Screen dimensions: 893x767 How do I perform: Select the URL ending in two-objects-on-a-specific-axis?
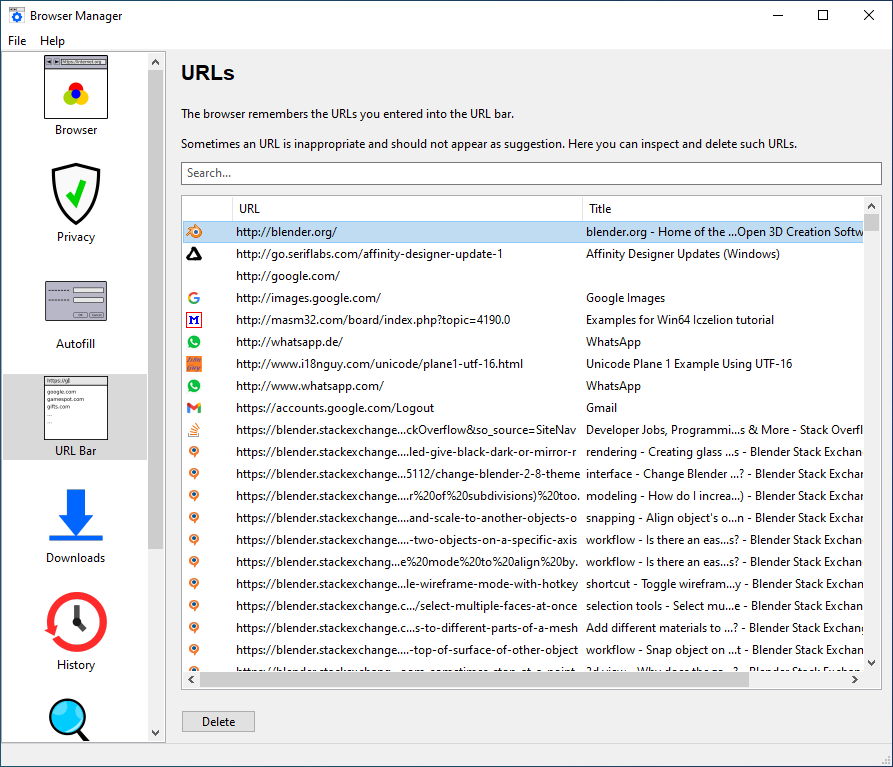coord(407,540)
